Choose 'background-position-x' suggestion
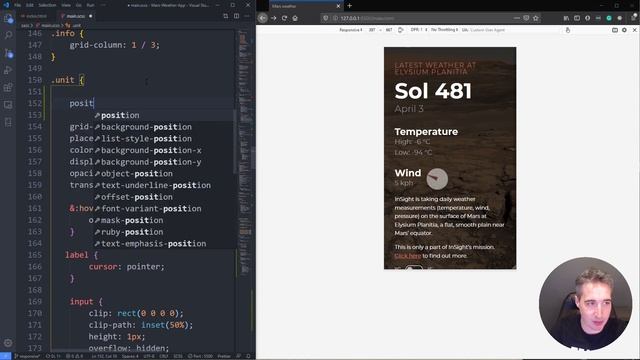This screenshot has height=360, width=640. pos(164,150)
